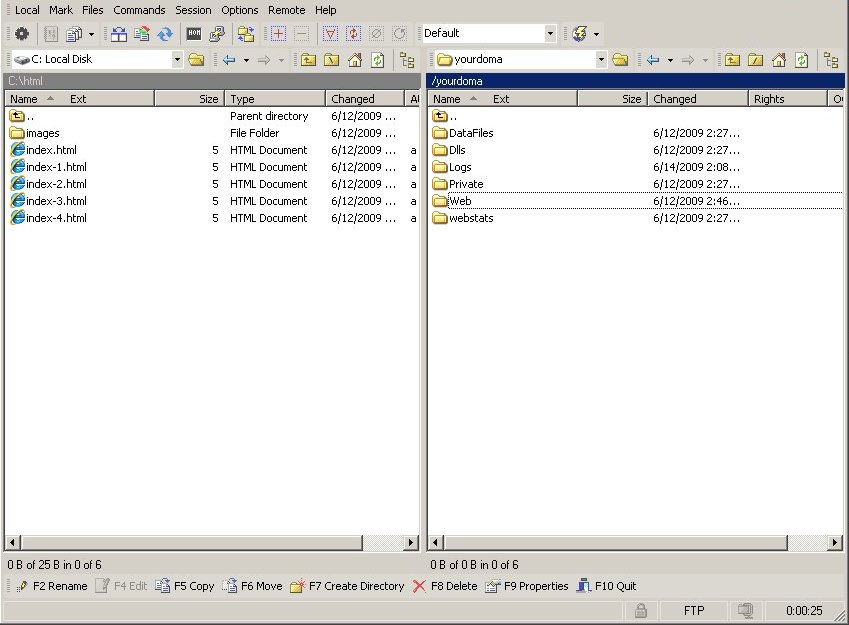This screenshot has width=849, height=625.
Task: Open the terminal console icon
Action: 194,34
